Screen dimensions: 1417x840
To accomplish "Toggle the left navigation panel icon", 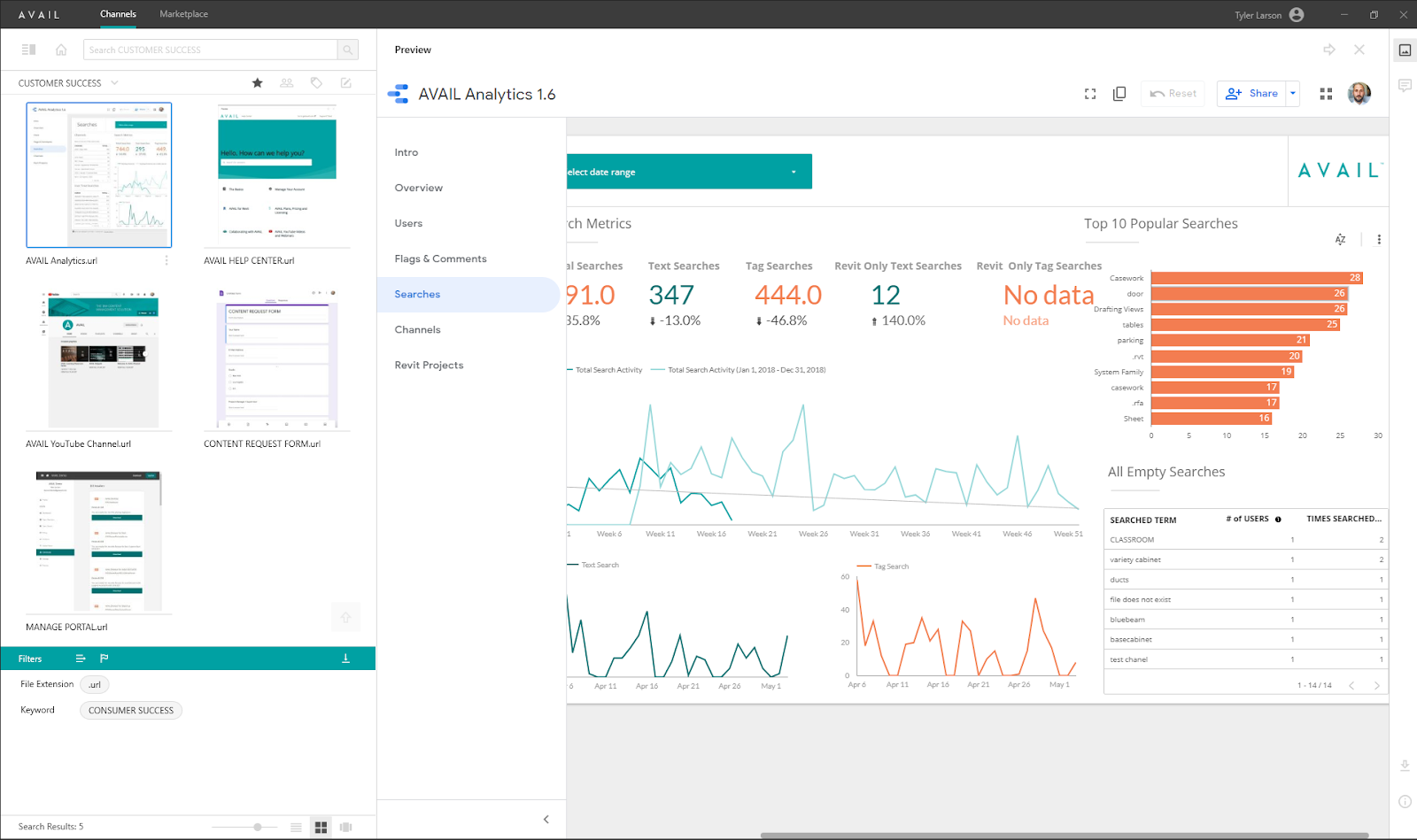I will [28, 50].
